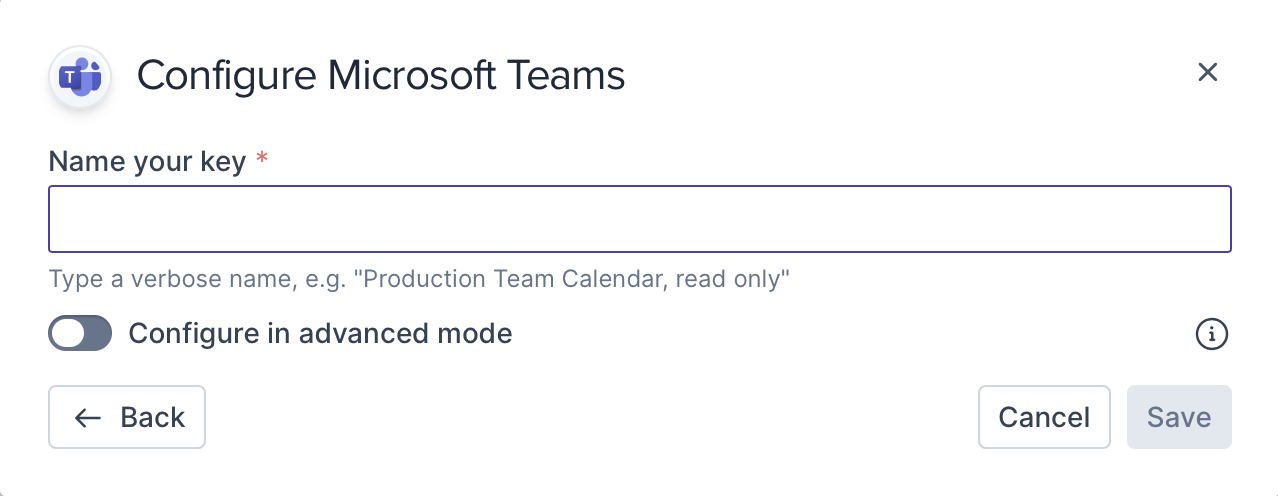Screen dimensions: 1278x496
Task: Click the "Configure in advanced mode" label
Action: [320, 334]
